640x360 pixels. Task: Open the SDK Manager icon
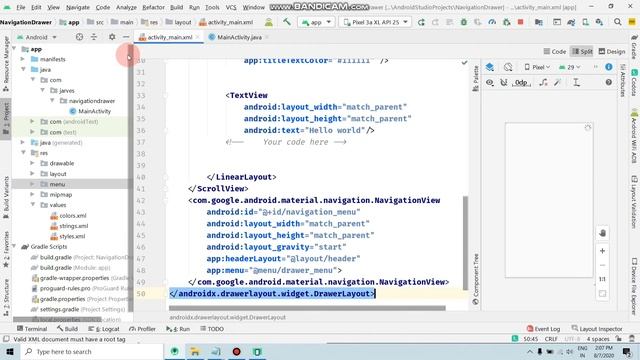pyautogui.click(x=599, y=22)
